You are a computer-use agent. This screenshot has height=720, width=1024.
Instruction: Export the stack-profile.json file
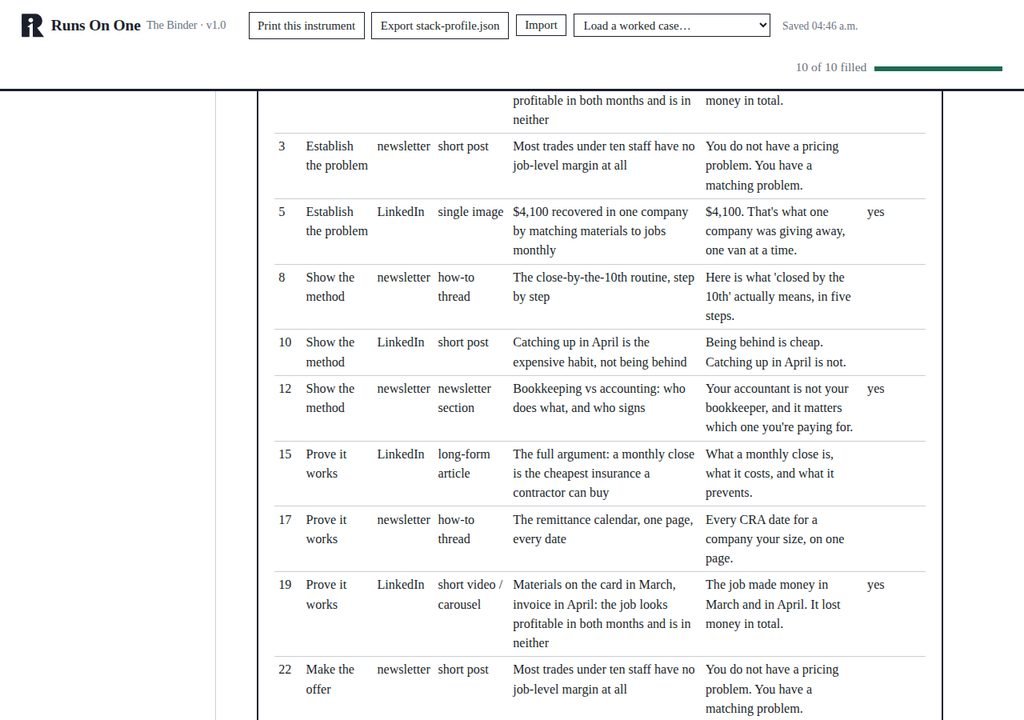(440, 25)
